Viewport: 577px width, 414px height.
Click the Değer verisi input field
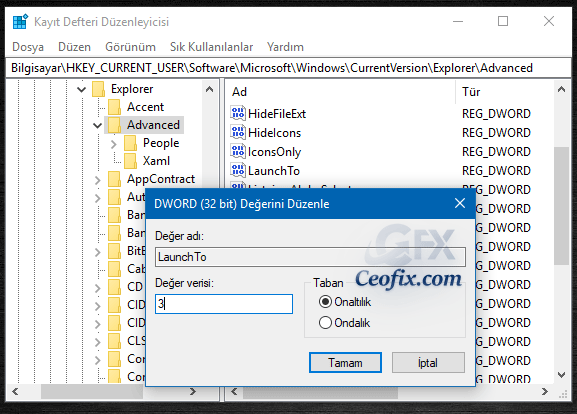pyautogui.click(x=224, y=304)
